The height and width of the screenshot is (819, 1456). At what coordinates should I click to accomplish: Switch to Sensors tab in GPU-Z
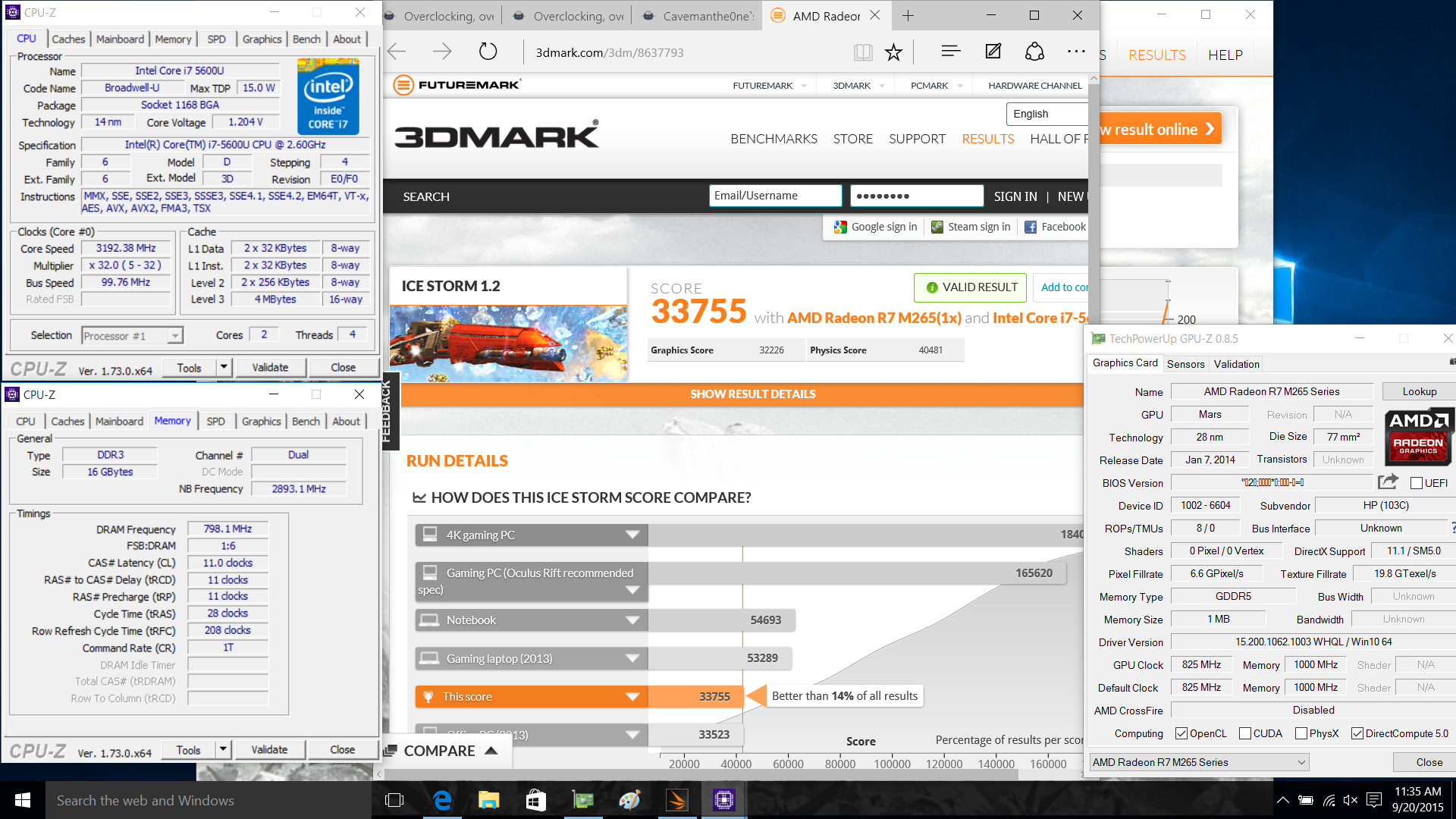point(1185,364)
